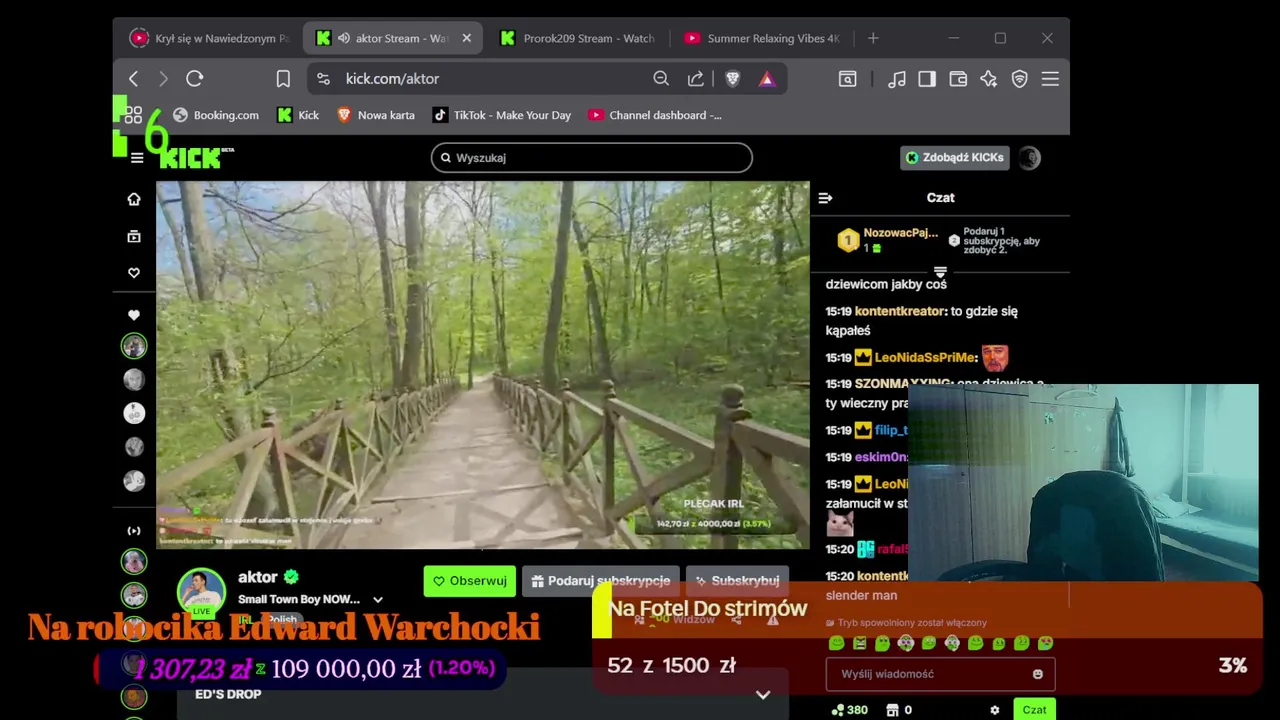Image resolution: width=1280 pixels, height=720 pixels.
Task: Share the page via address bar icon
Action: [x=696, y=79]
